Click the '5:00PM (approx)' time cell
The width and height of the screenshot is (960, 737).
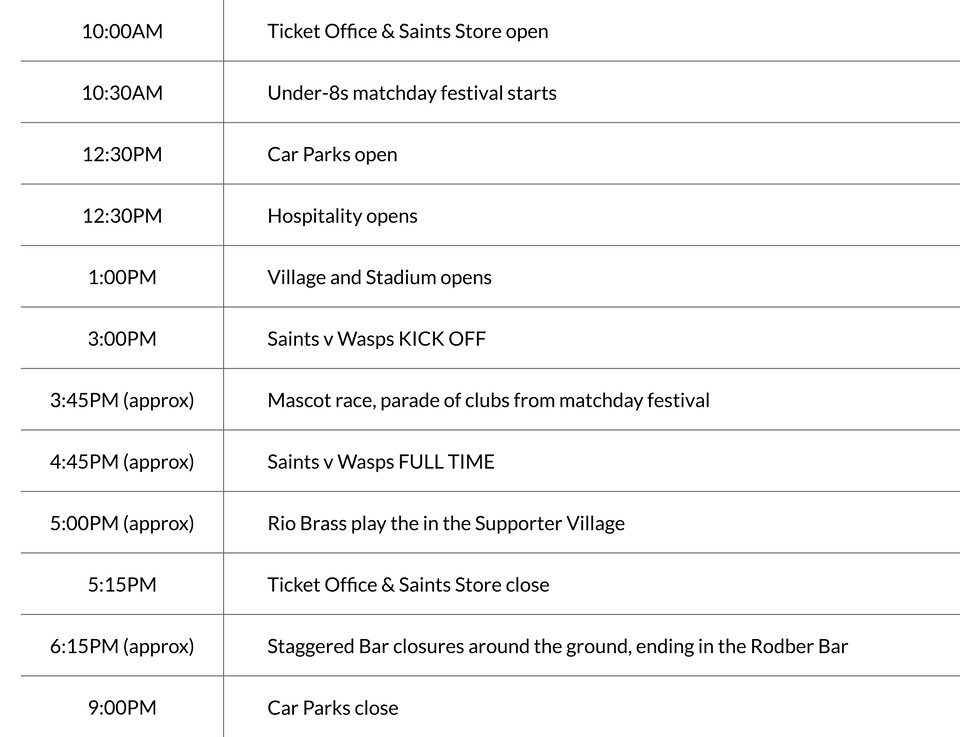122,523
